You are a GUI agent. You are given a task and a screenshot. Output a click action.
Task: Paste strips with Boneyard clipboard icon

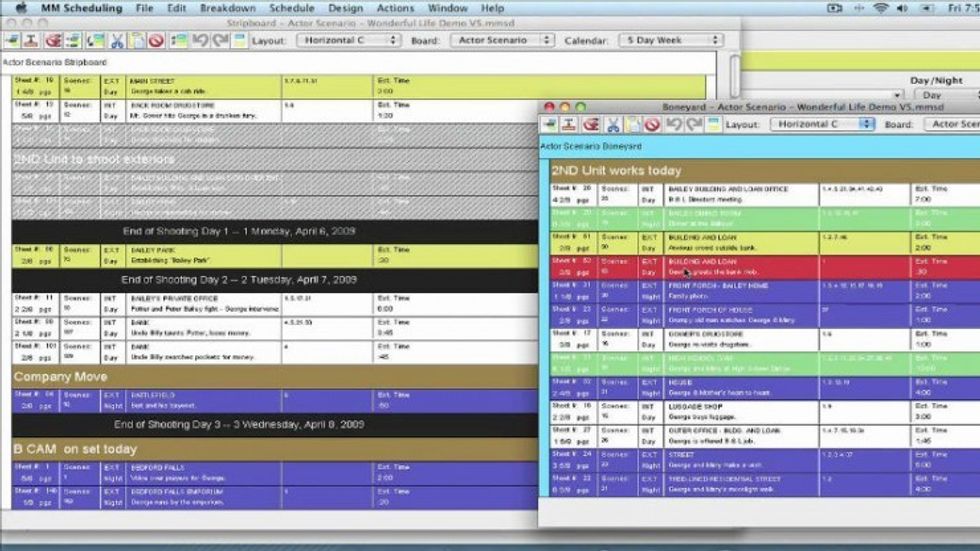pyautogui.click(x=632, y=124)
